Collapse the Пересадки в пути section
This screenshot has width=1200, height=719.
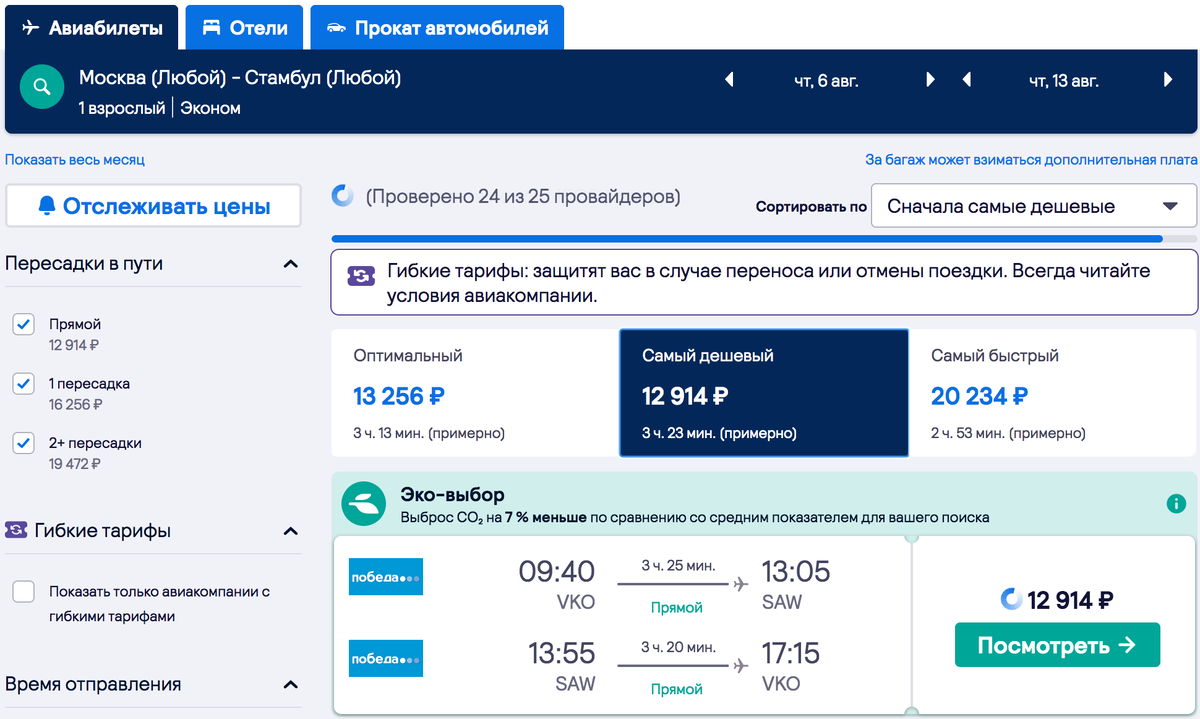pos(290,265)
